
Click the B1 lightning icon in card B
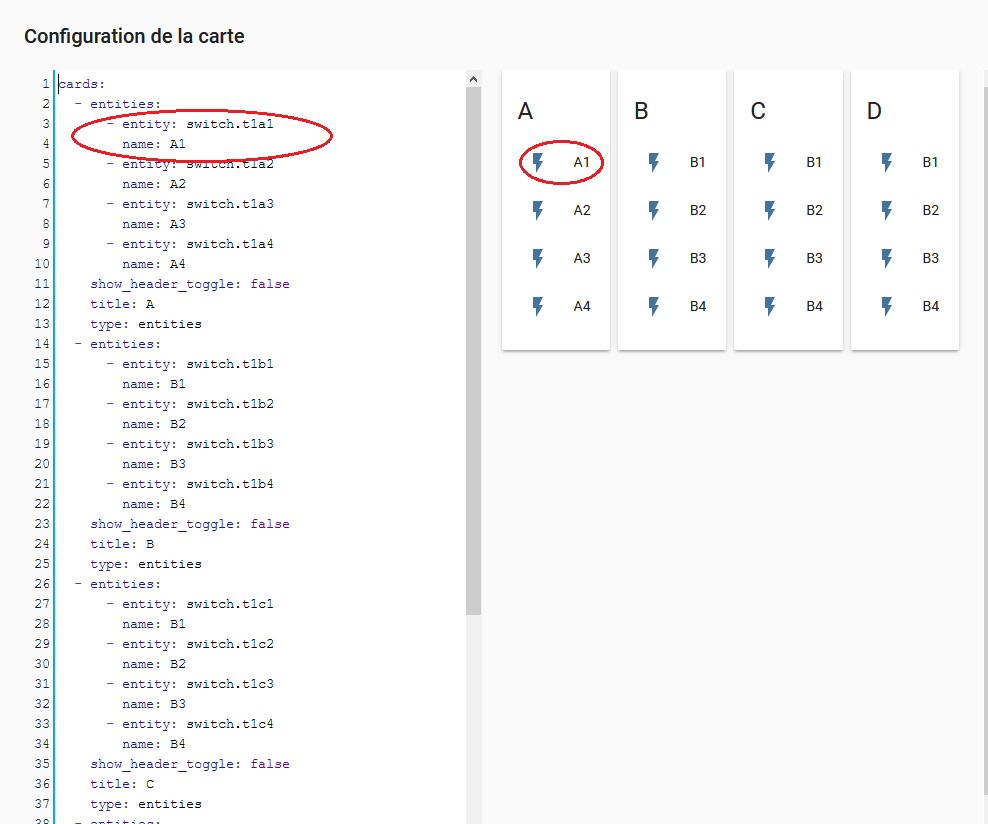click(653, 162)
